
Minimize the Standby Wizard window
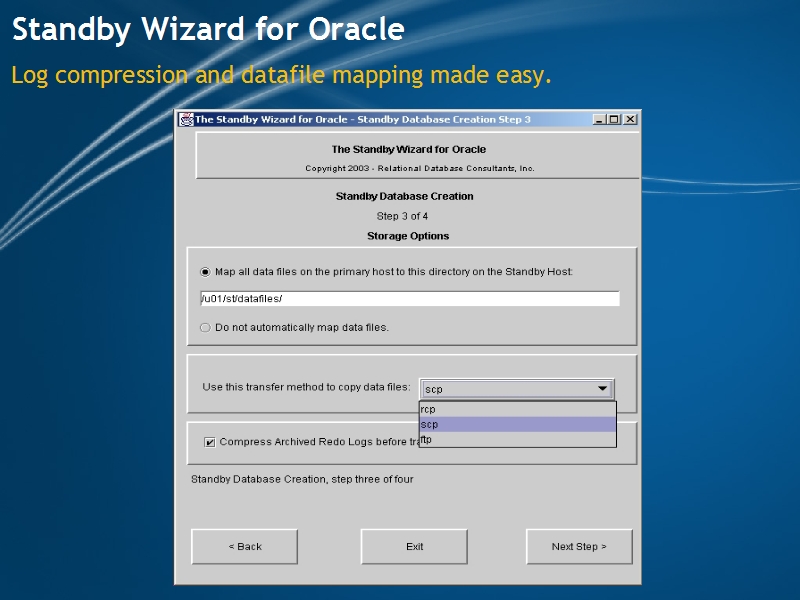click(599, 119)
